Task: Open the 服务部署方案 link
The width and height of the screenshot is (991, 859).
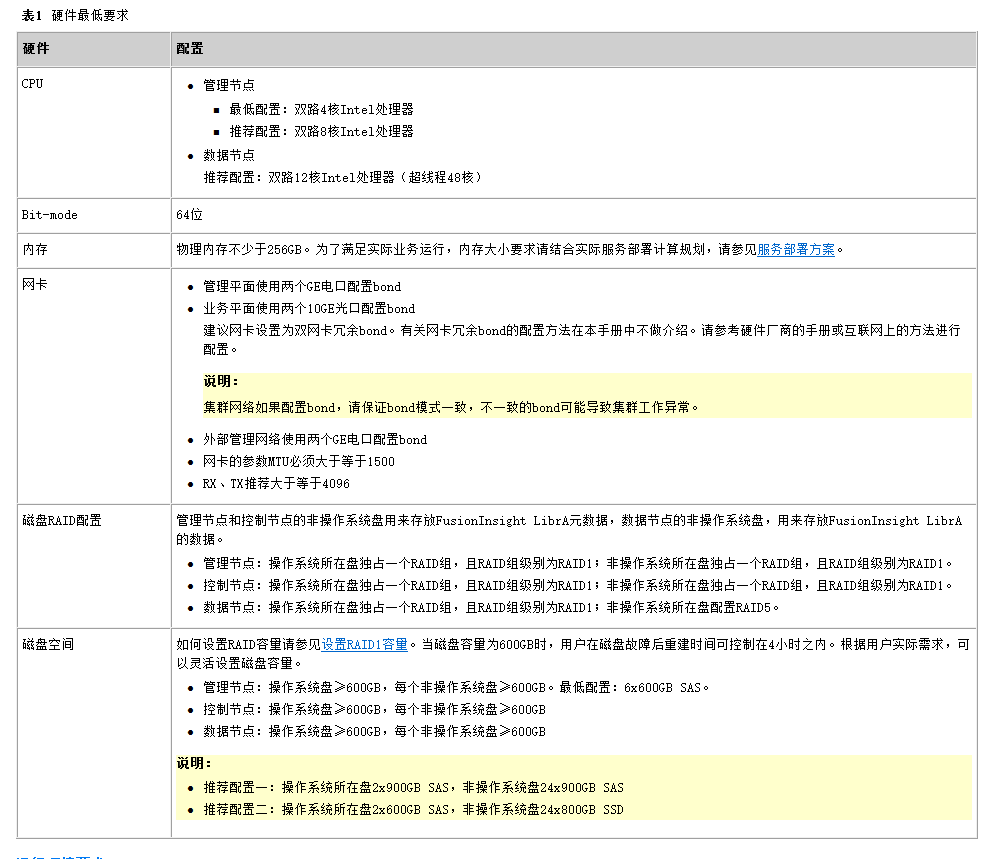Action: coord(796,250)
